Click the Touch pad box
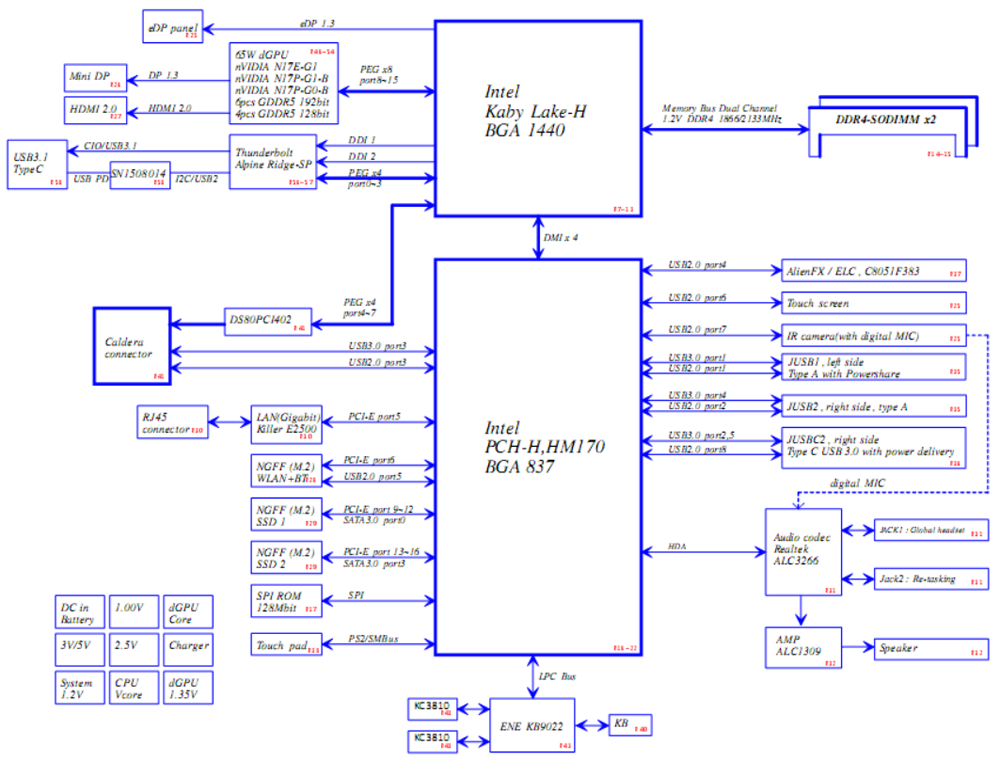This screenshot has height=776, width=1000. [284, 644]
